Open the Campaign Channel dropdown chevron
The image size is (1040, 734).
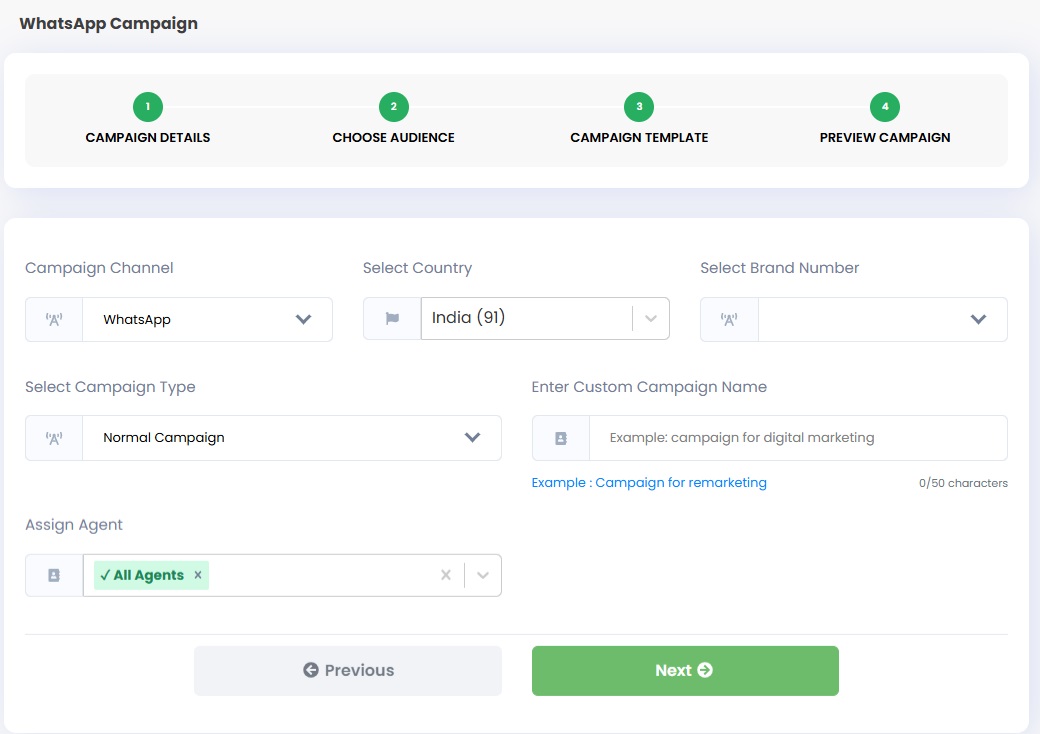[x=305, y=319]
